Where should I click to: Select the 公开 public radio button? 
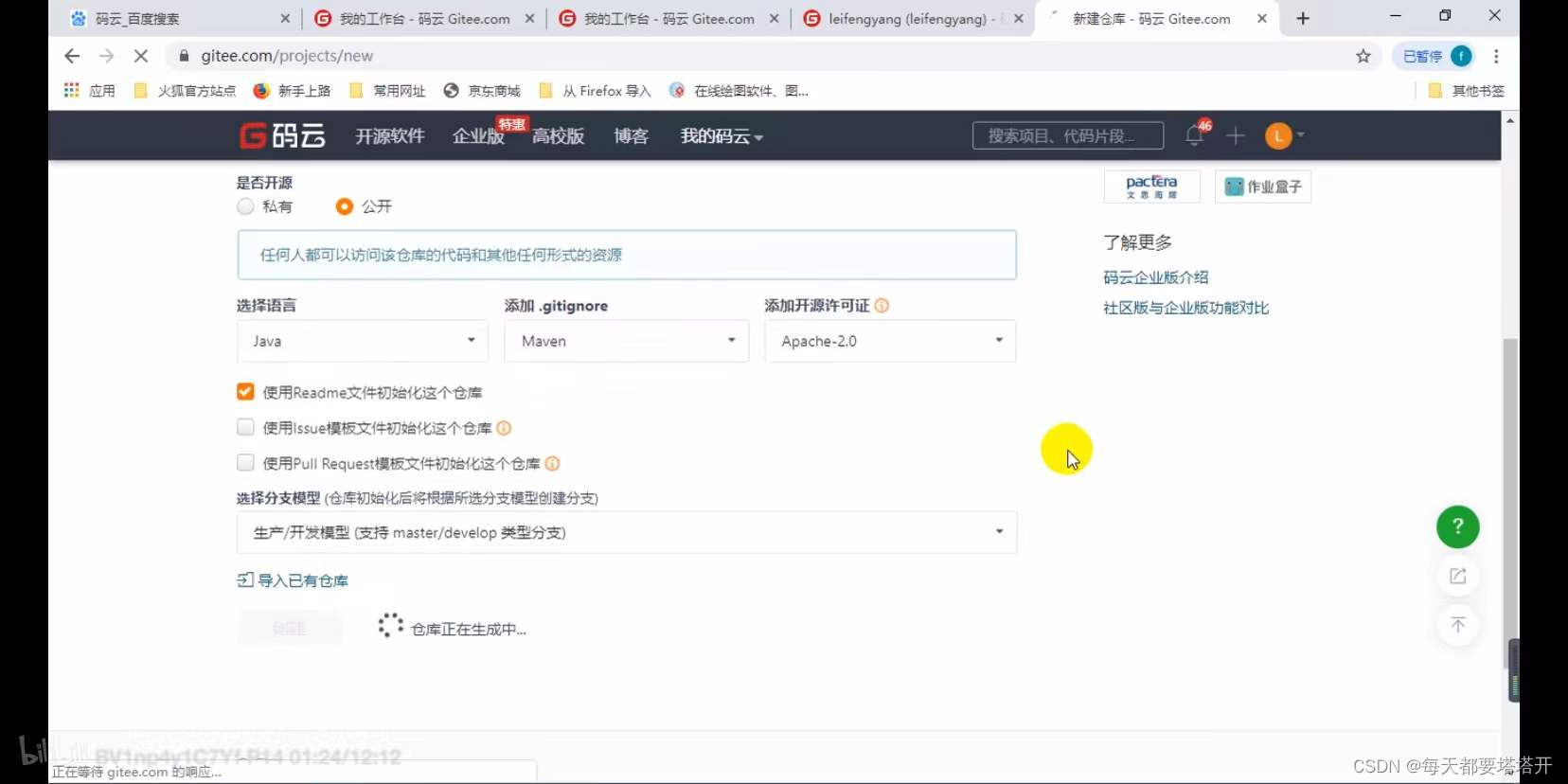[x=345, y=206]
